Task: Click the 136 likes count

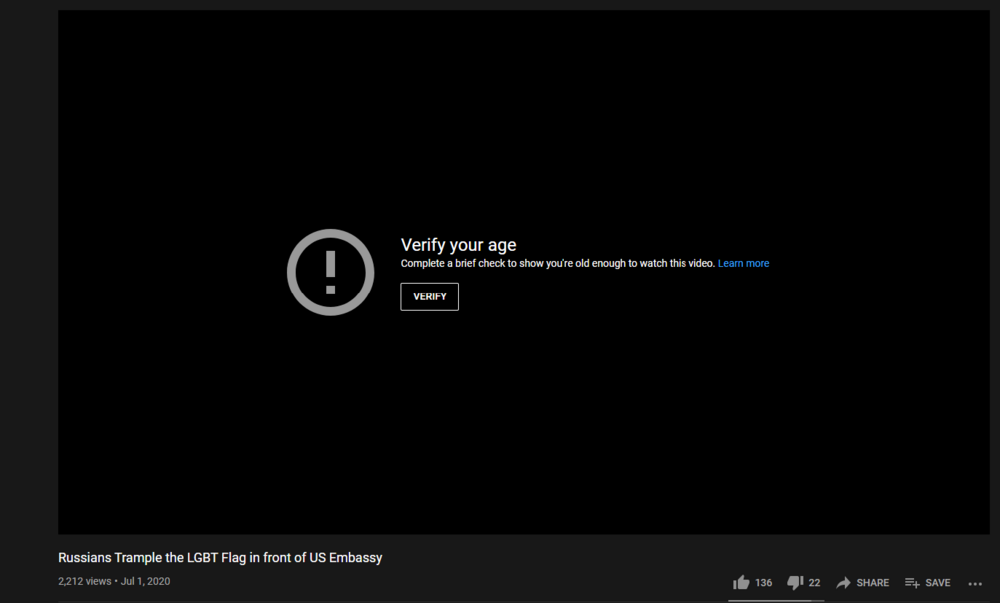Action: [763, 583]
